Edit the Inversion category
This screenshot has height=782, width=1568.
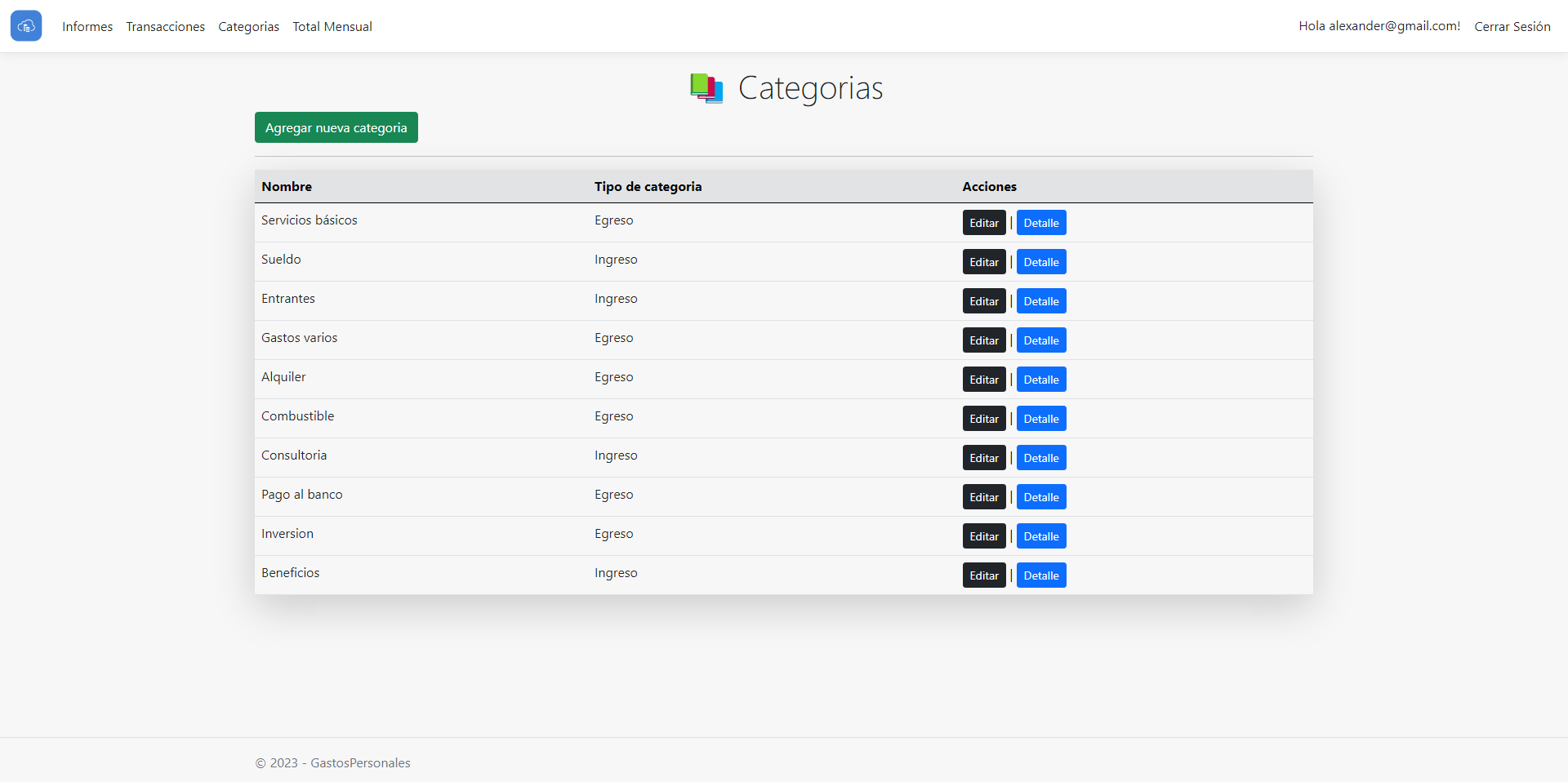[x=983, y=535]
